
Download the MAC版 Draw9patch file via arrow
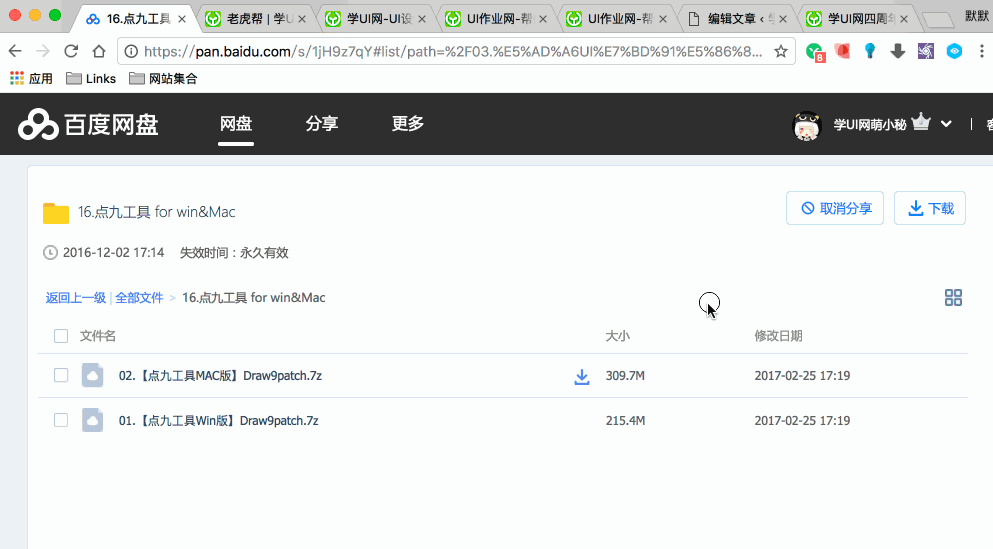[581, 377]
